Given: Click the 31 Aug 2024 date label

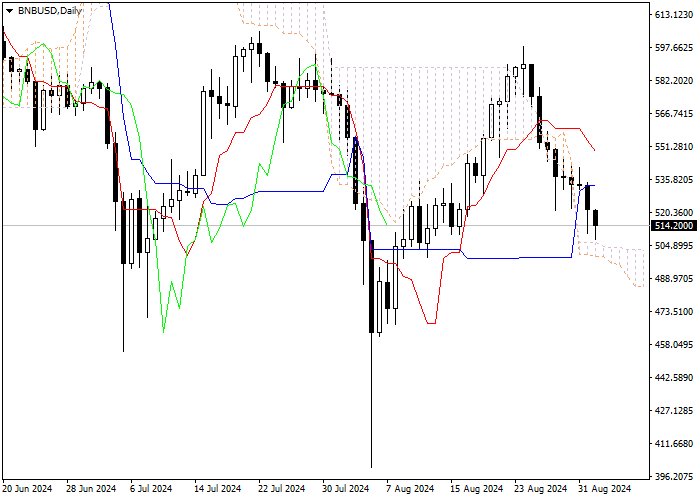Looking at the screenshot, I should coord(604,489).
